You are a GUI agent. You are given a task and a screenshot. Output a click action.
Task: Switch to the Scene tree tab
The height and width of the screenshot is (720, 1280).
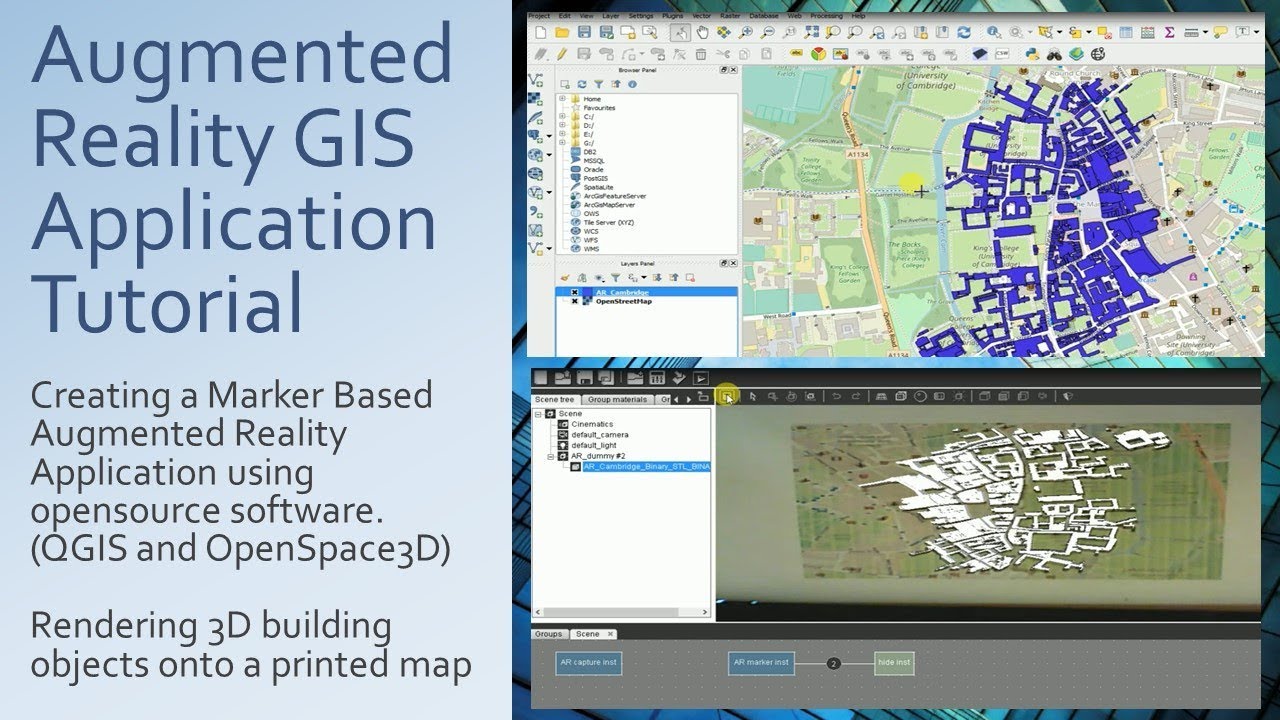click(555, 399)
